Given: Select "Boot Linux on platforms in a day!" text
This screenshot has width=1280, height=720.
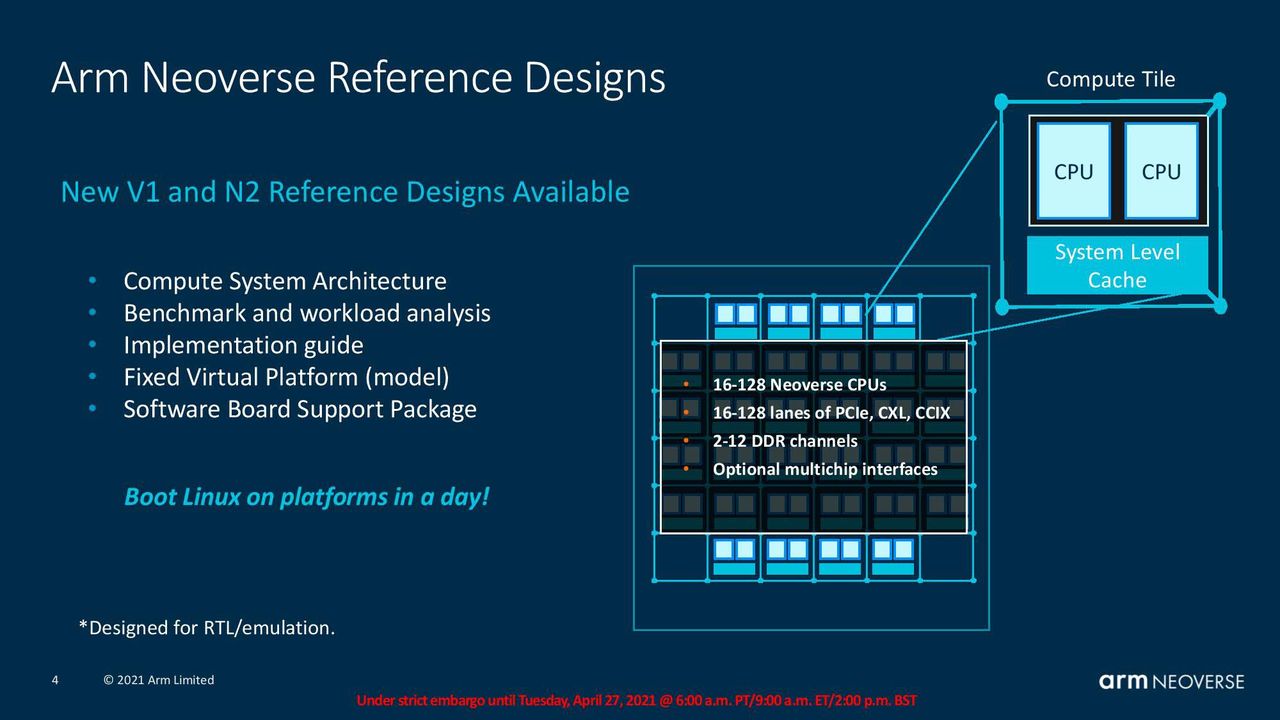Looking at the screenshot, I should point(307,497).
